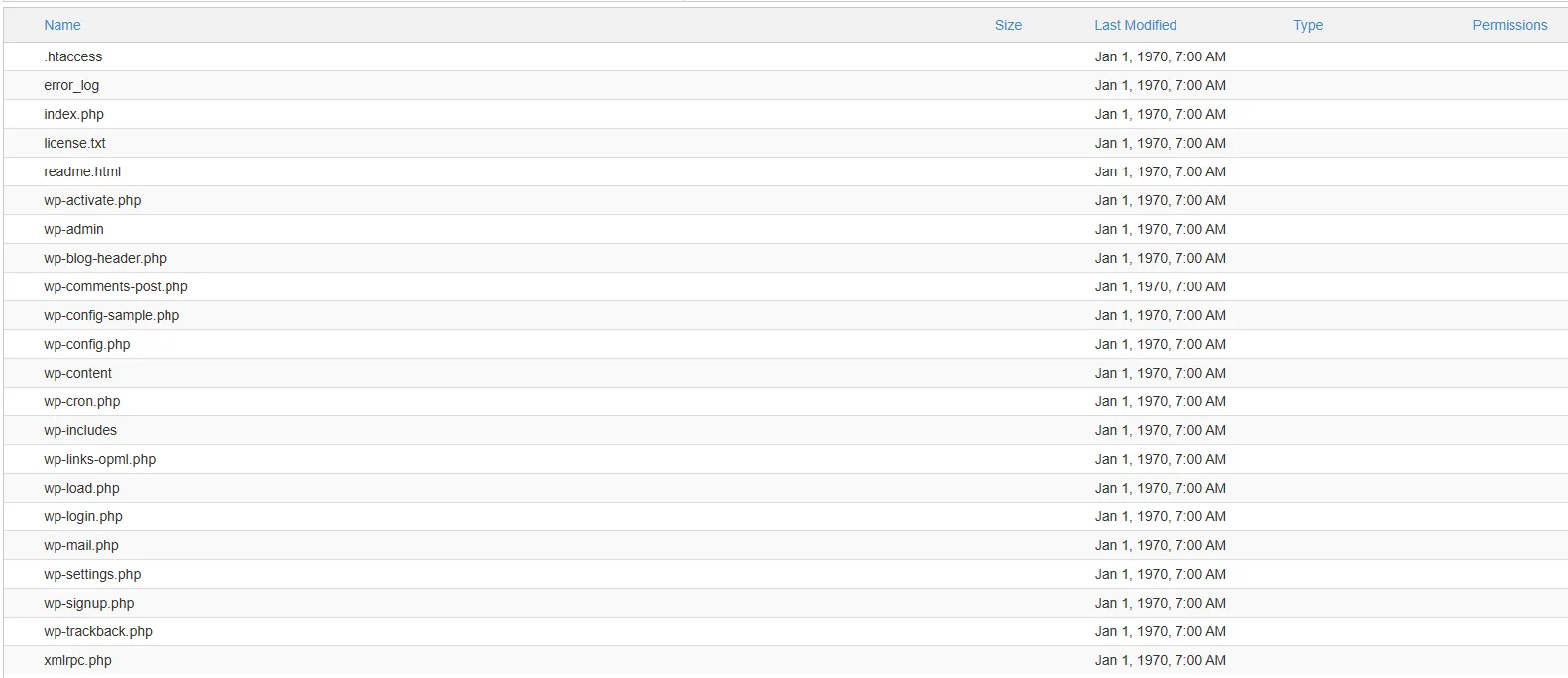The height and width of the screenshot is (678, 1568).
Task: Select the .htaccess file row
Action: [73, 56]
